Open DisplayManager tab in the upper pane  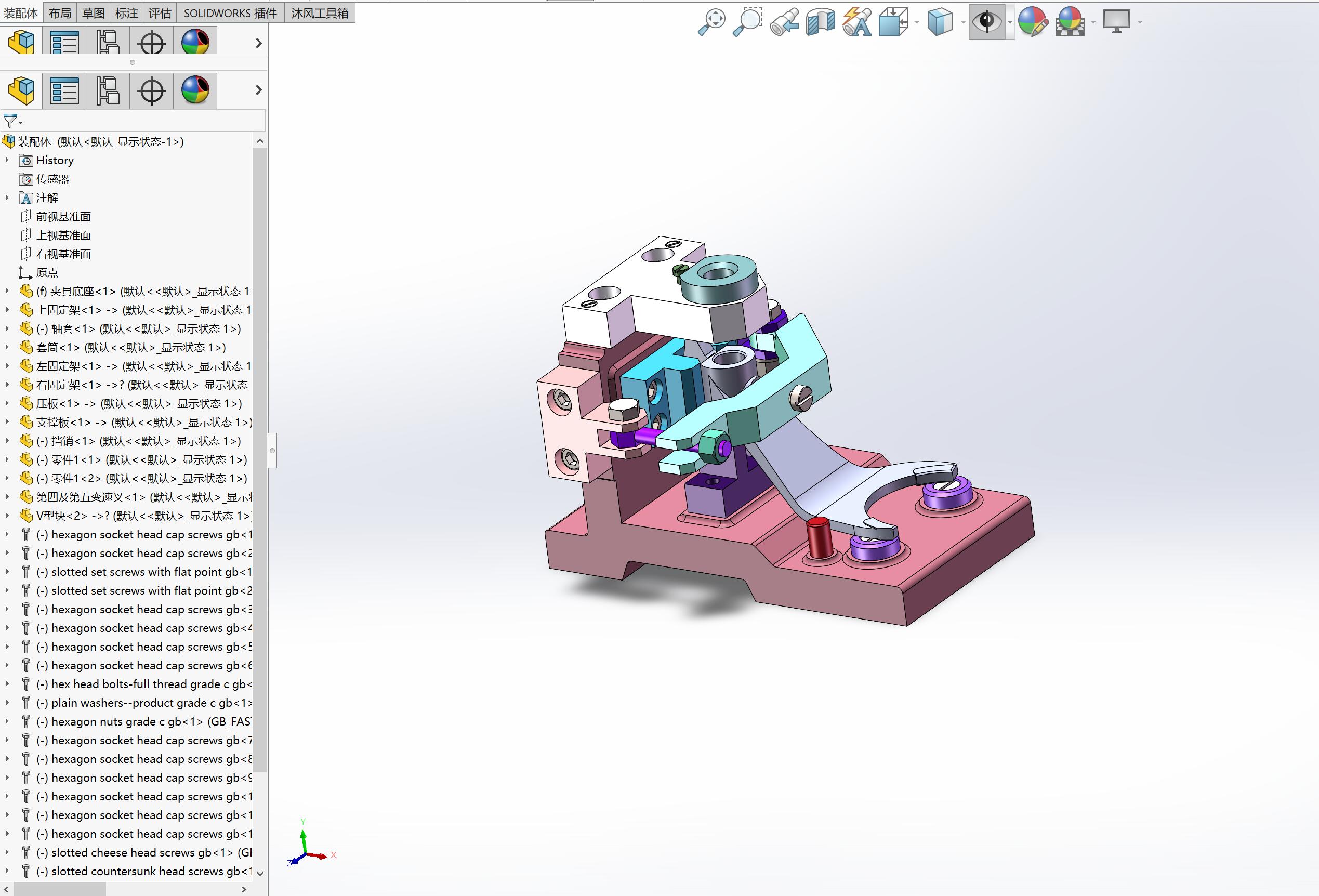click(x=195, y=41)
